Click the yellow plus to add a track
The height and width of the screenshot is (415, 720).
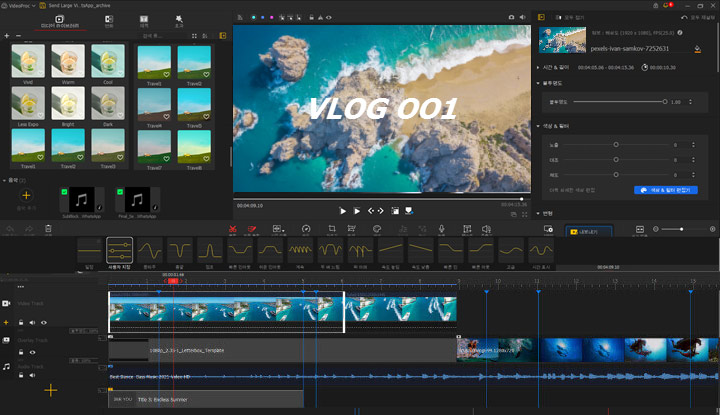point(50,389)
